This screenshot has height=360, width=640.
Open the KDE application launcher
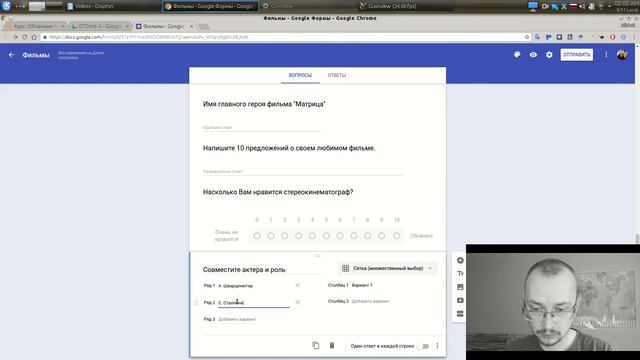click(6, 6)
